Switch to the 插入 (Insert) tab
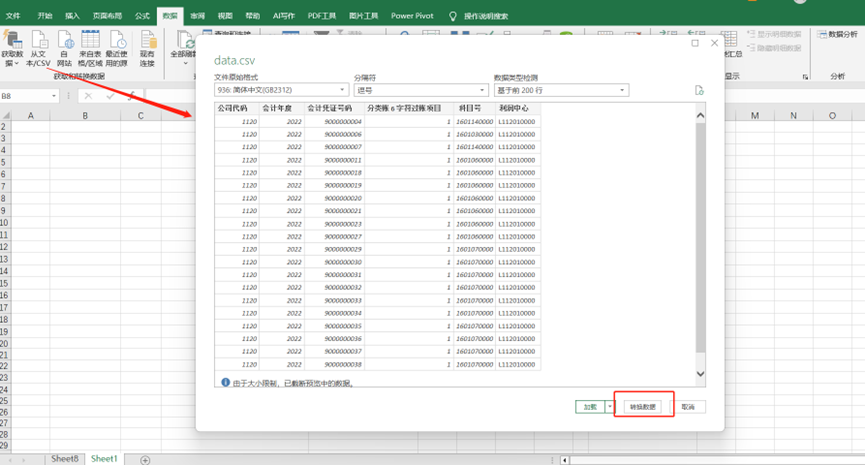Screen dimensions: 865x465 [x=72, y=16]
